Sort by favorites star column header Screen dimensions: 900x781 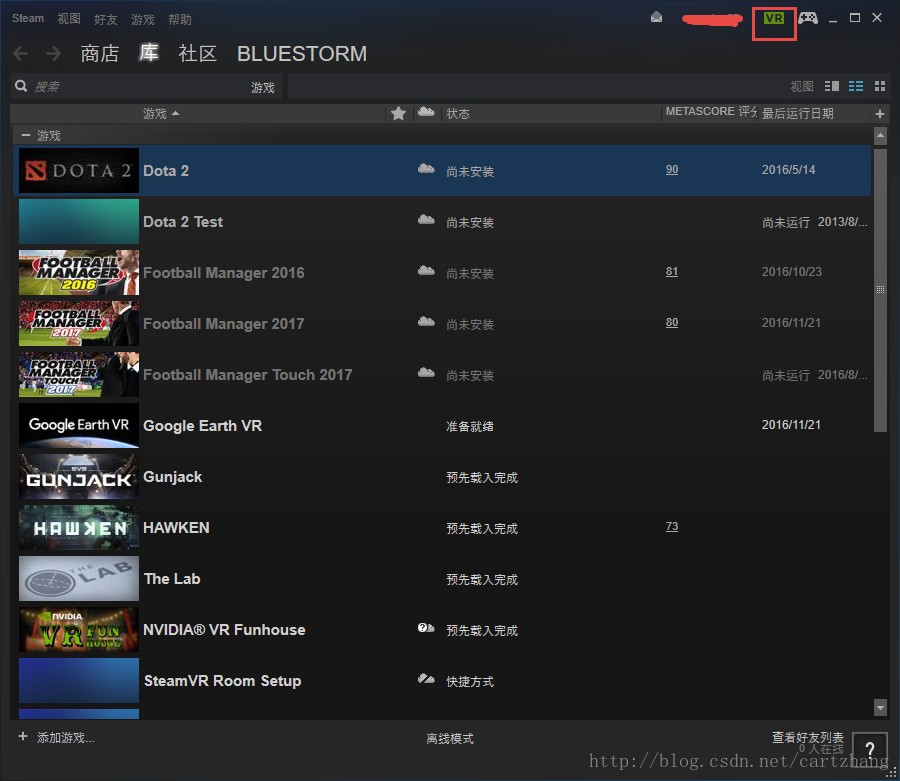tap(398, 113)
